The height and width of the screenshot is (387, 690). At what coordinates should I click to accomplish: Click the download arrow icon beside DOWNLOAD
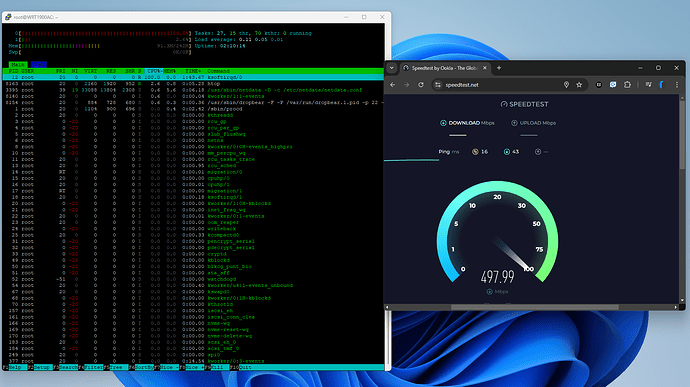443,123
